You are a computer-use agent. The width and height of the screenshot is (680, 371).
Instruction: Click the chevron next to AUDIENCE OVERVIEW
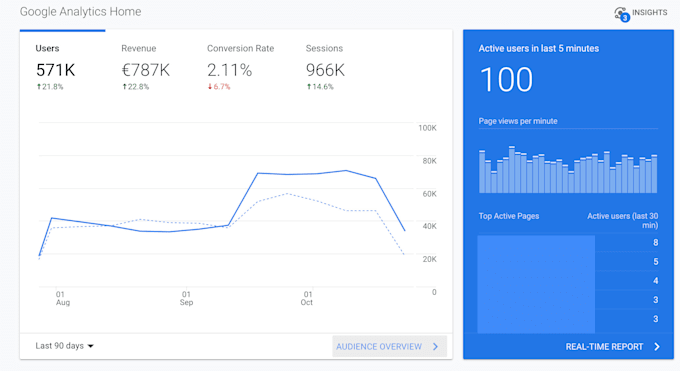(435, 346)
